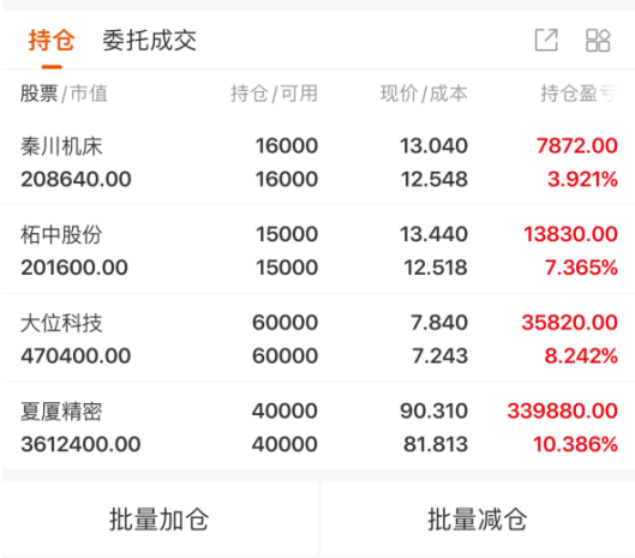The height and width of the screenshot is (558, 635).
Task: Tap the 批量减仓 button
Action: coord(478,520)
